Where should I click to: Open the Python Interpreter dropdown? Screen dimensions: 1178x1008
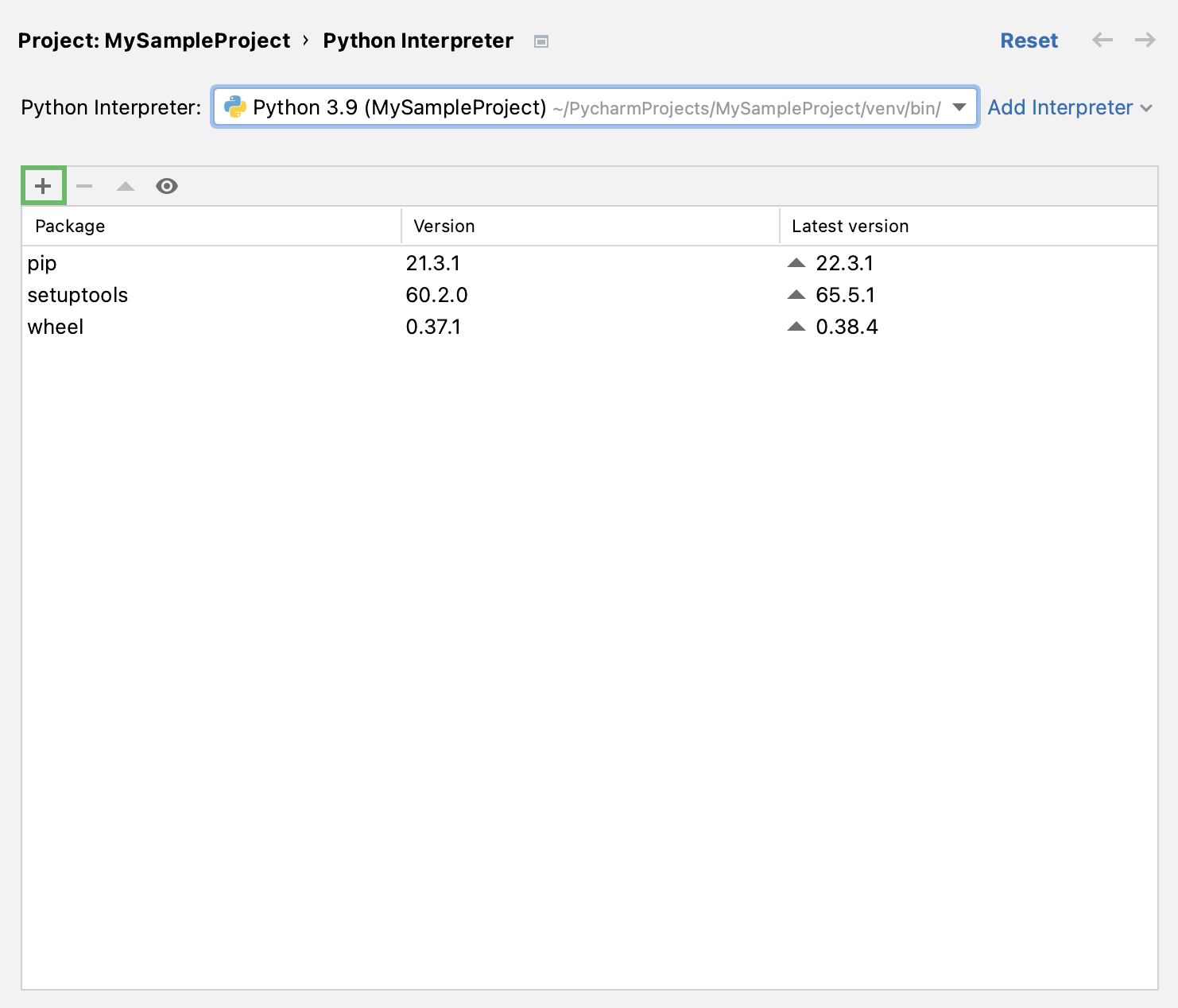(x=959, y=107)
